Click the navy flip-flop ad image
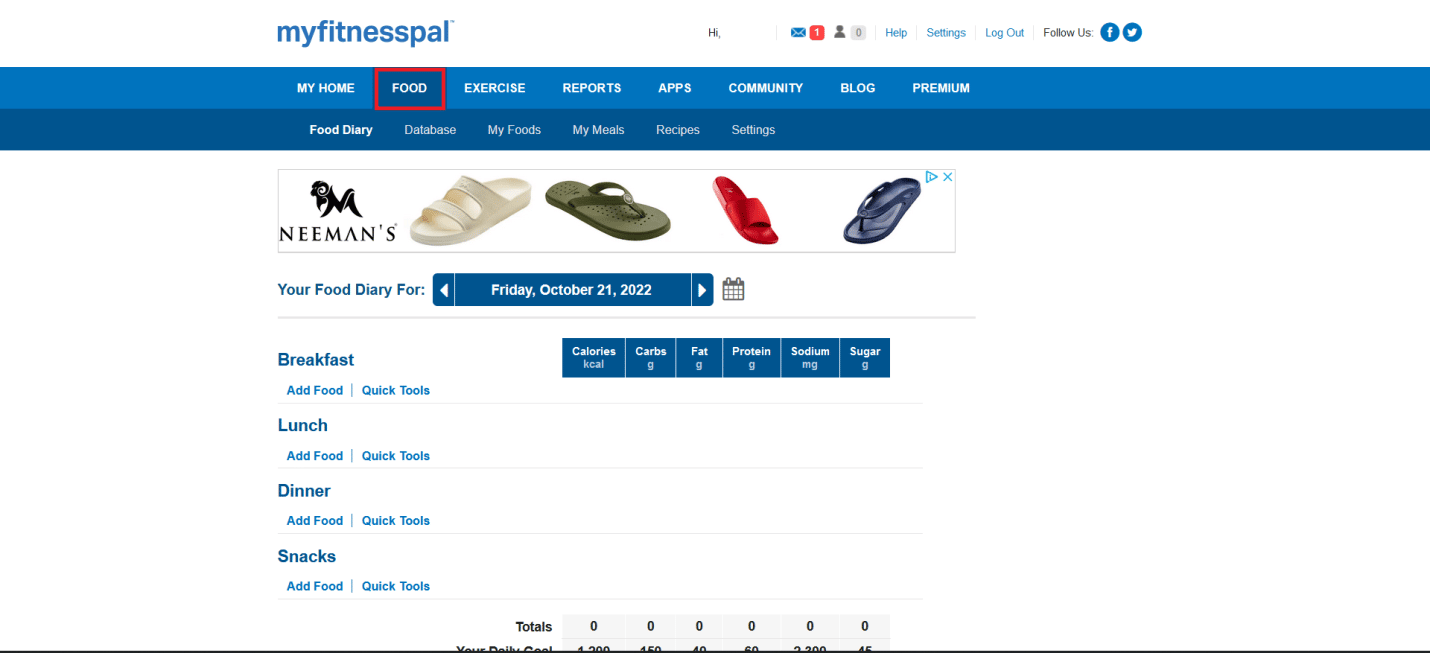 (x=882, y=210)
